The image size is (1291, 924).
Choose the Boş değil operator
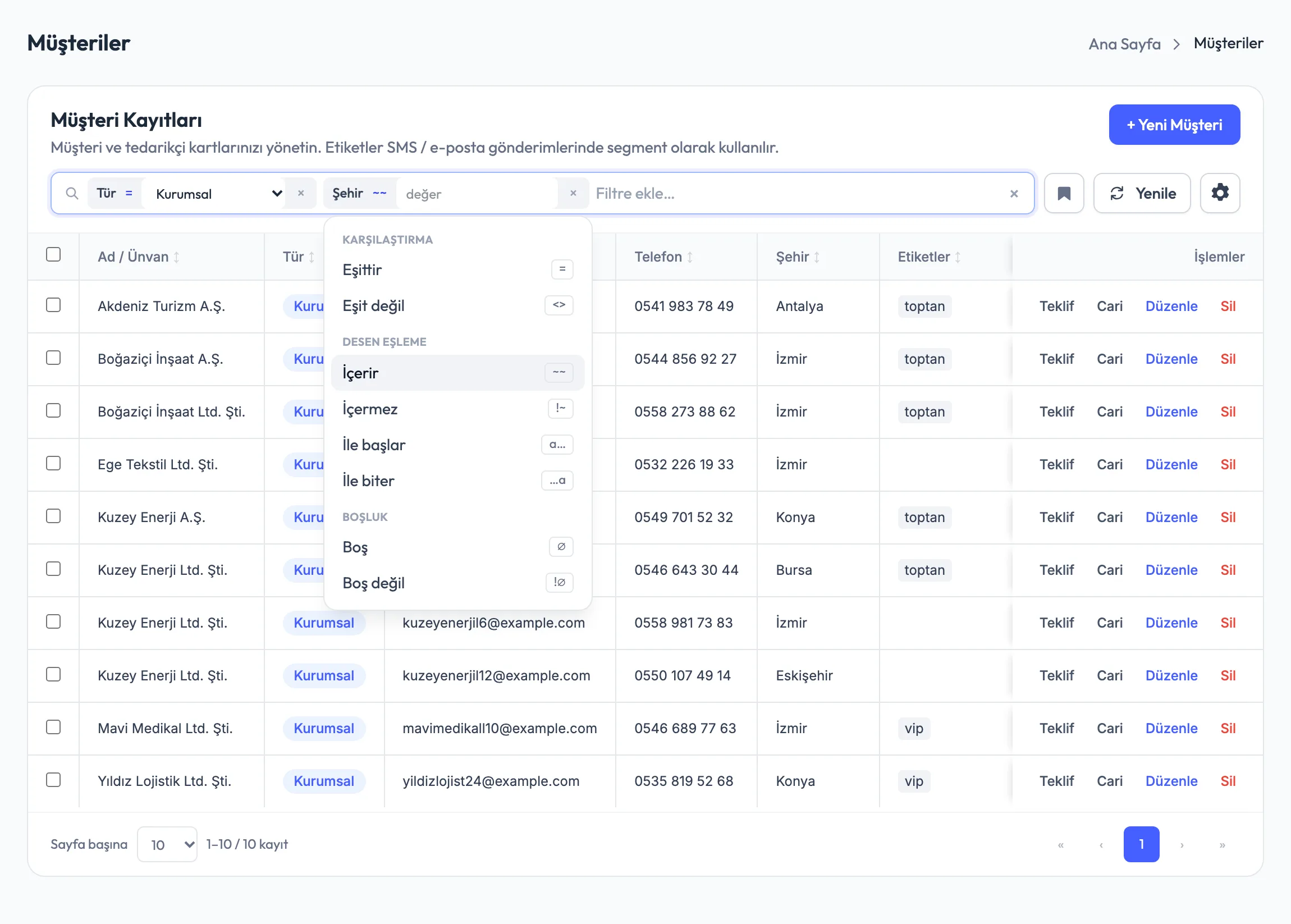coord(457,583)
